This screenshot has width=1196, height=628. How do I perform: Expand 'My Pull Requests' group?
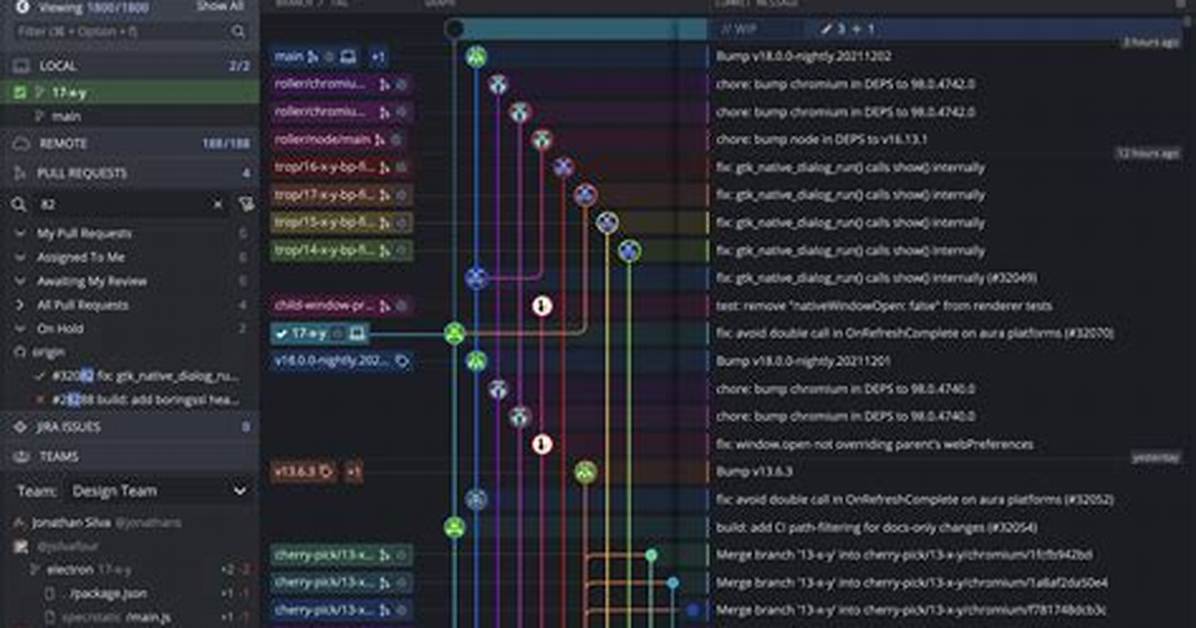21,233
